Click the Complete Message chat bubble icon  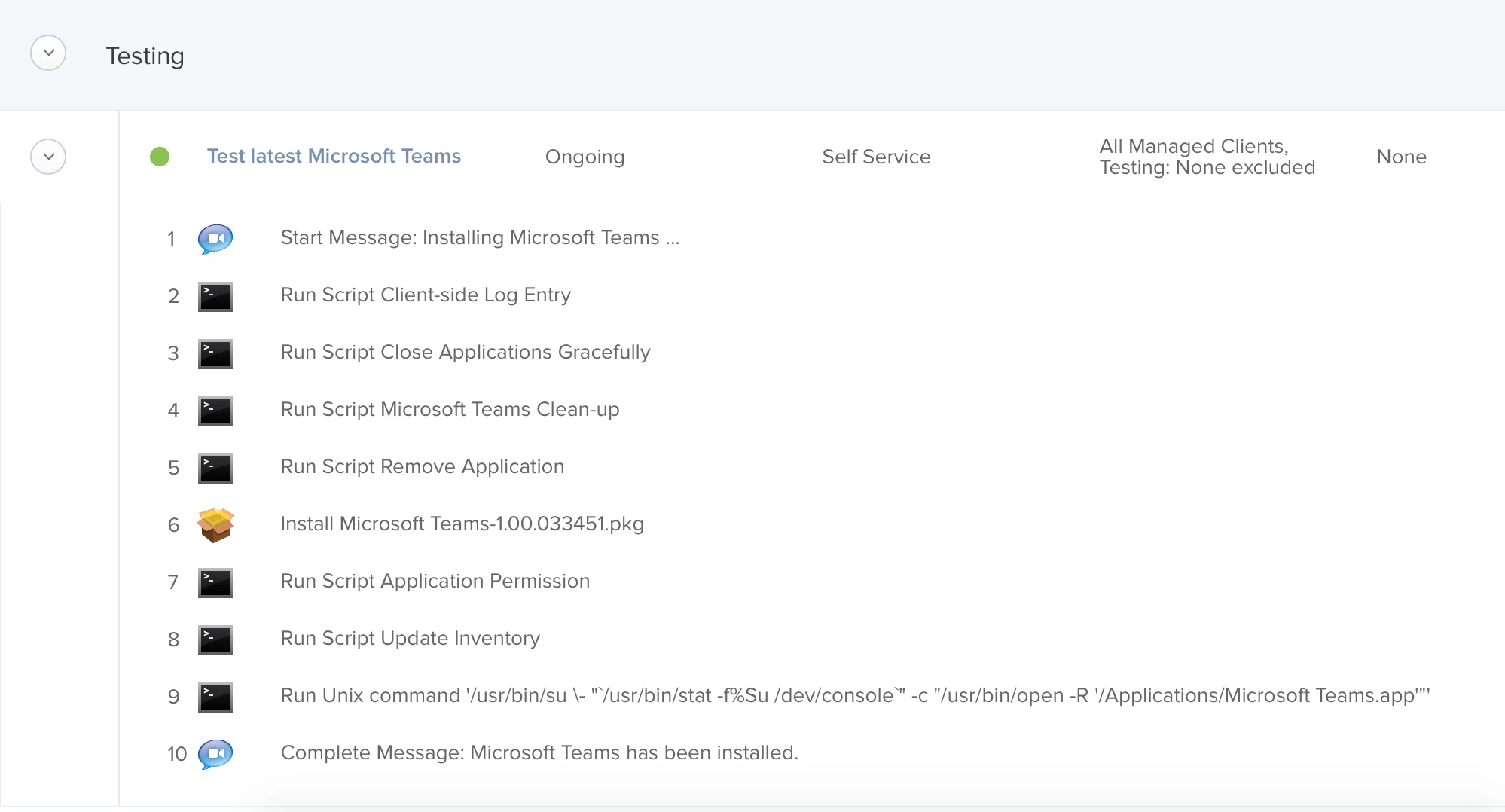coord(215,754)
